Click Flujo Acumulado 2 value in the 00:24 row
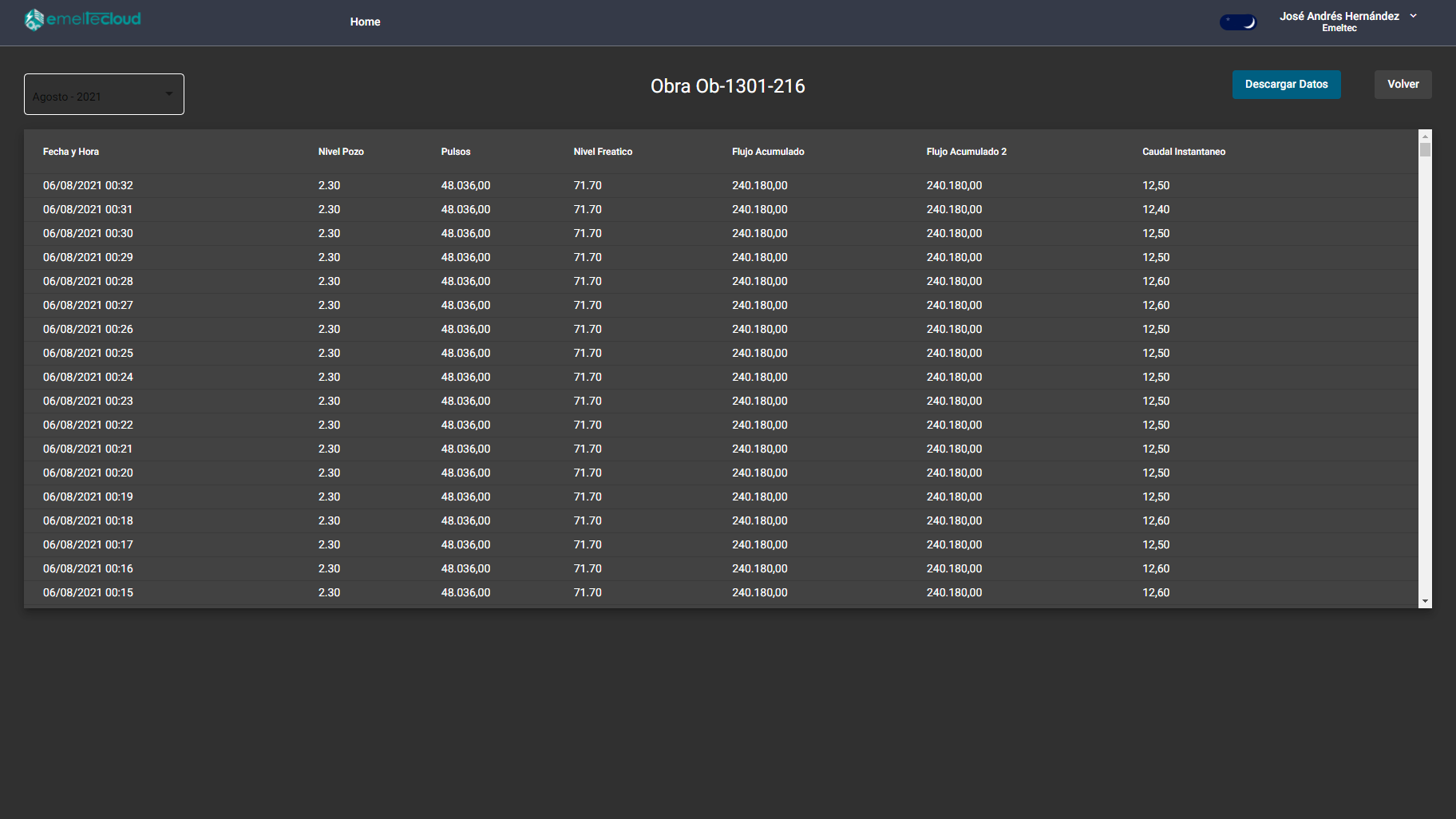1456x819 pixels. 954,378
